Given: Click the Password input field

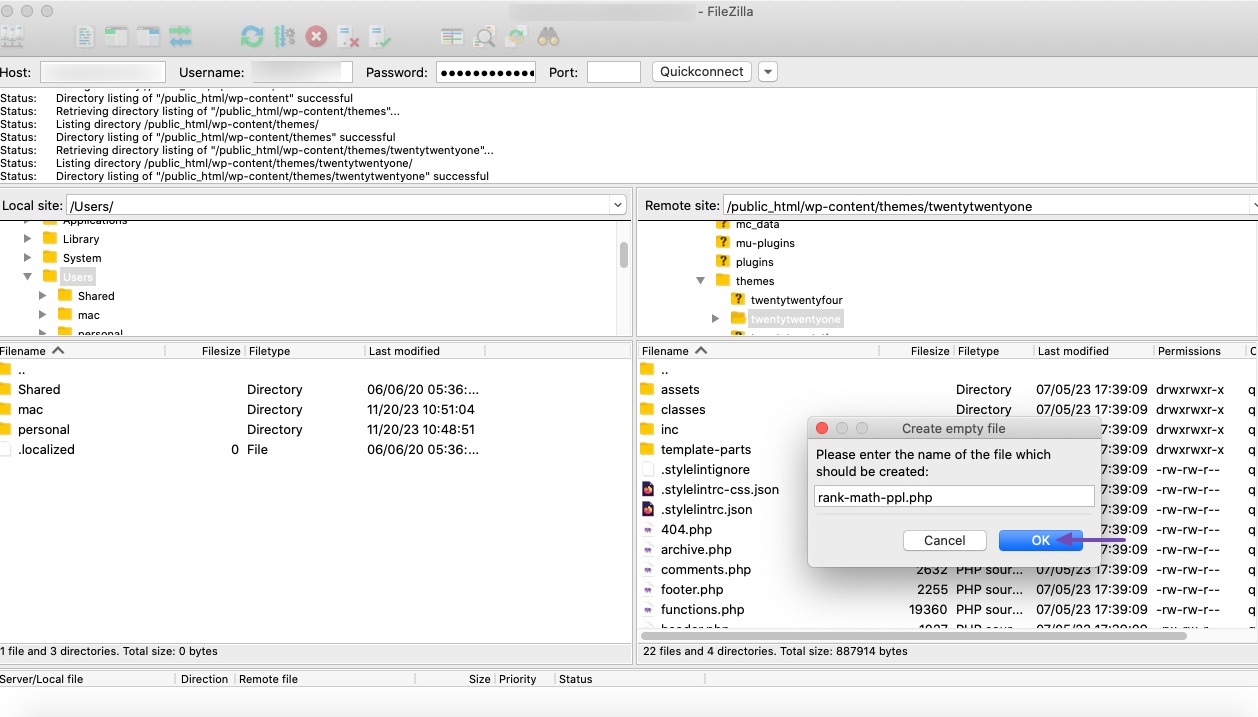Looking at the screenshot, I should [486, 72].
